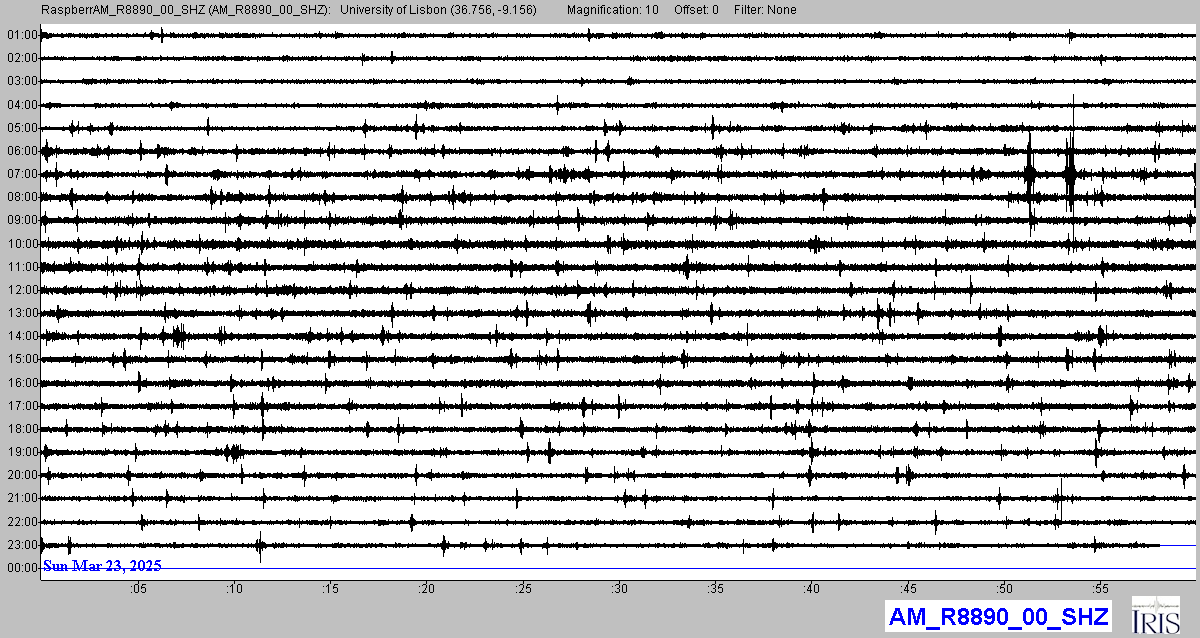Click the :25 minute axis label

[x=523, y=589]
